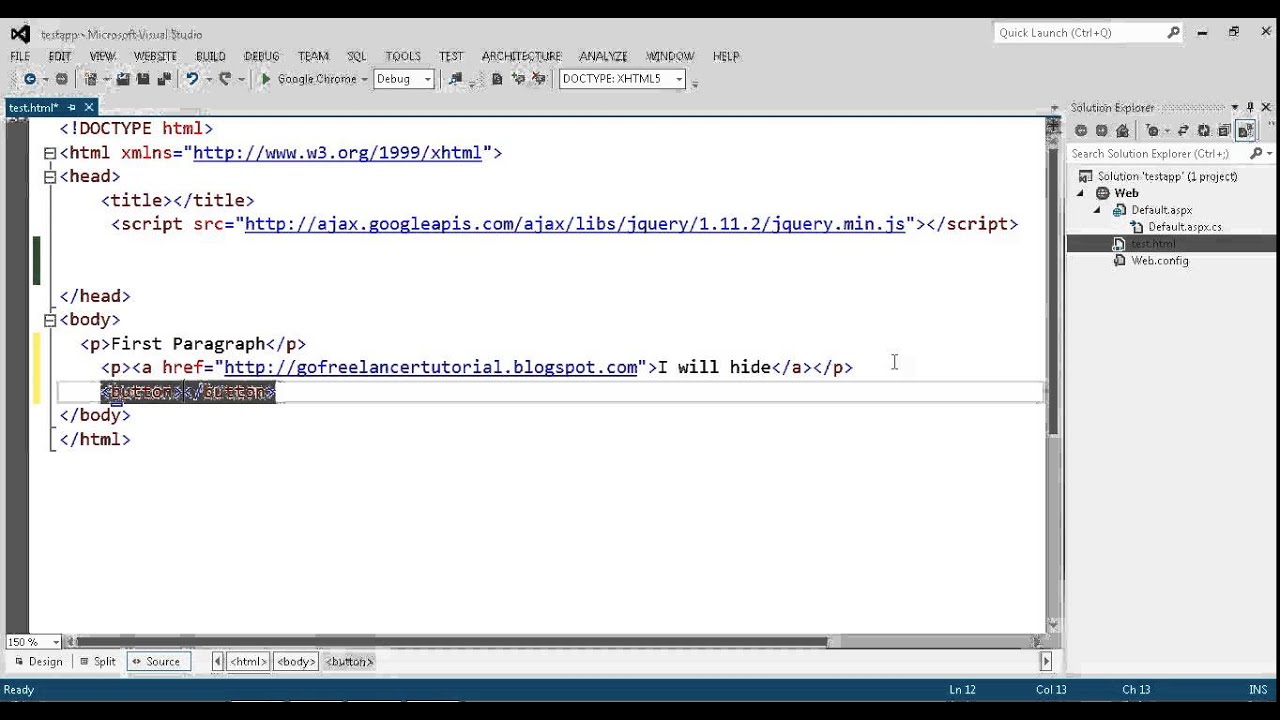Open the VIEW menu
The width and height of the screenshot is (1280, 720).
[x=102, y=56]
